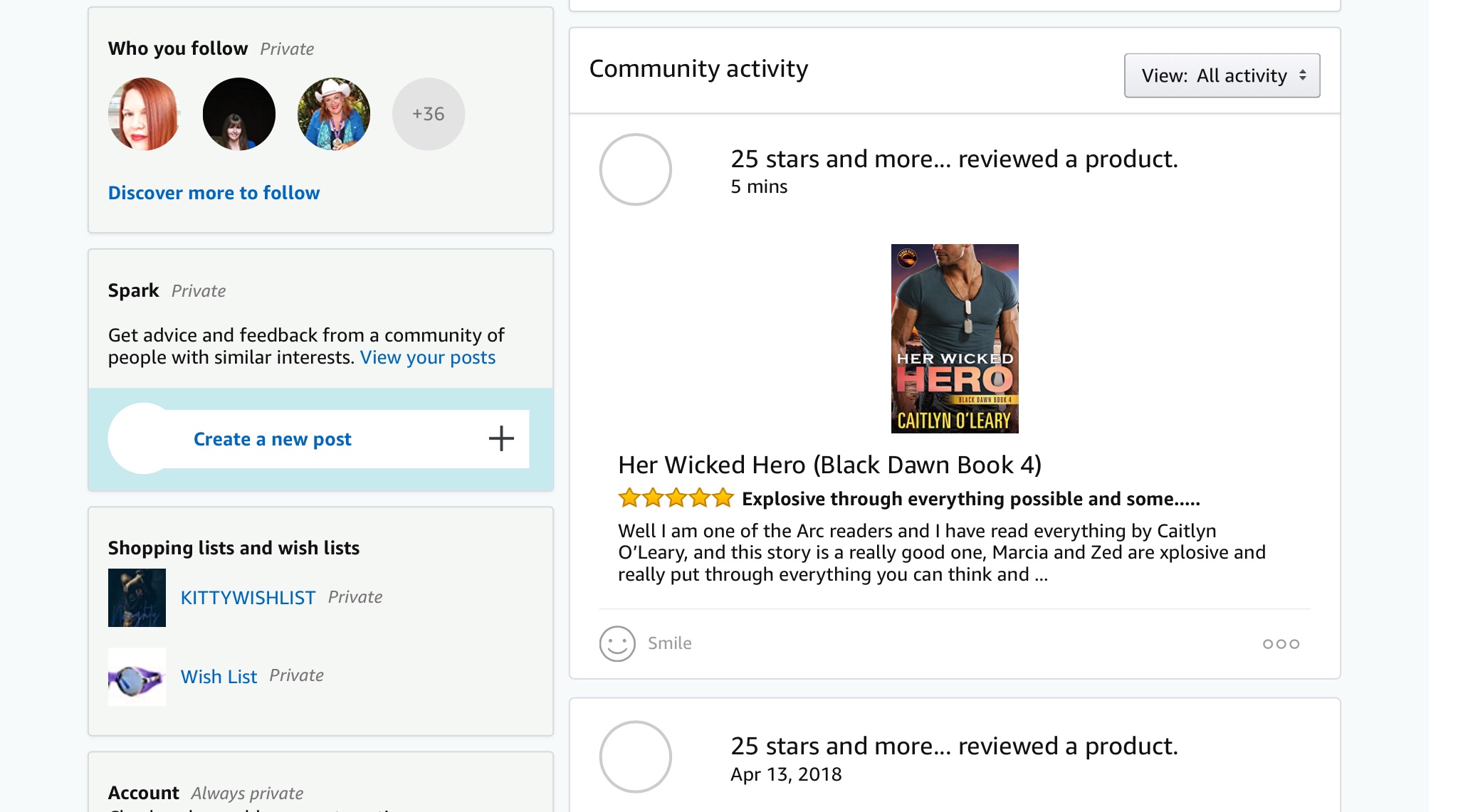Screen dimensions: 1458x812
Task: Click the plus icon to create post
Action: tap(501, 438)
